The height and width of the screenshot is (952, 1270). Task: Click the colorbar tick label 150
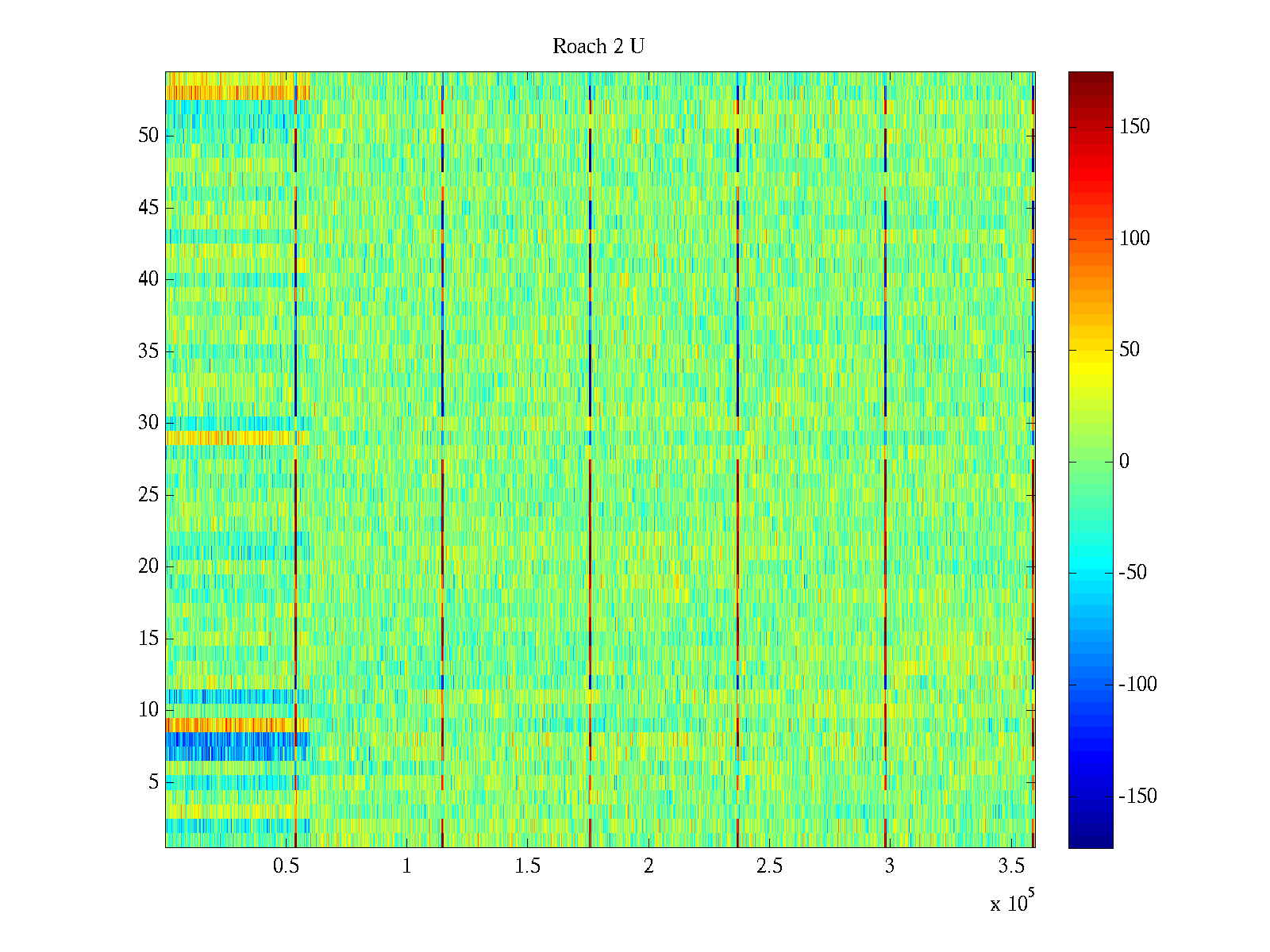click(1134, 127)
